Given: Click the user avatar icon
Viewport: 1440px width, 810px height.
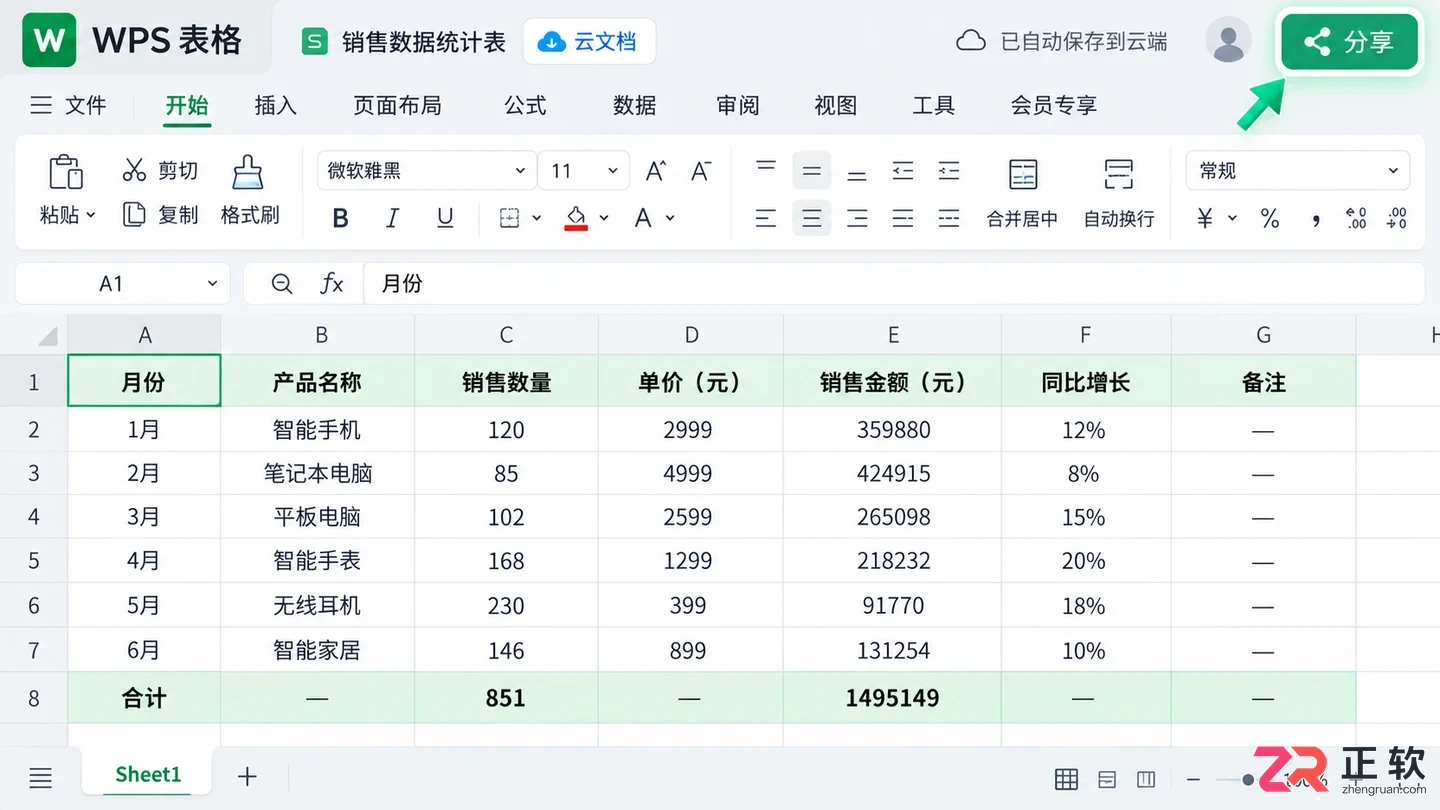Looking at the screenshot, I should click(1228, 41).
